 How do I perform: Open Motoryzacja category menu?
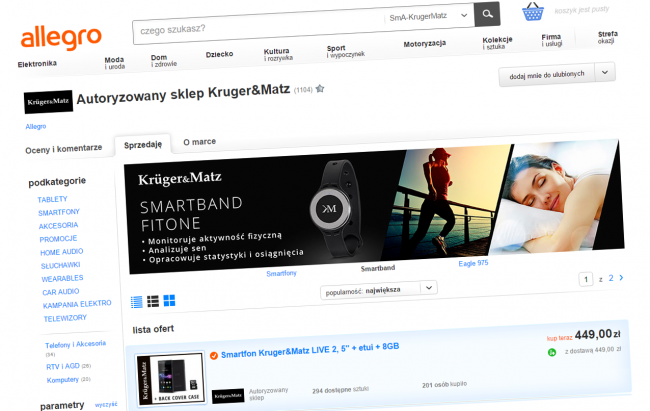(x=424, y=44)
